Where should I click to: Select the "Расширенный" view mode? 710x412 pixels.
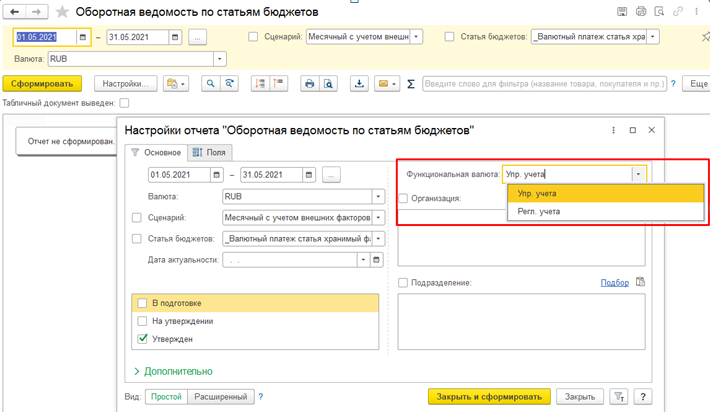coord(220,397)
